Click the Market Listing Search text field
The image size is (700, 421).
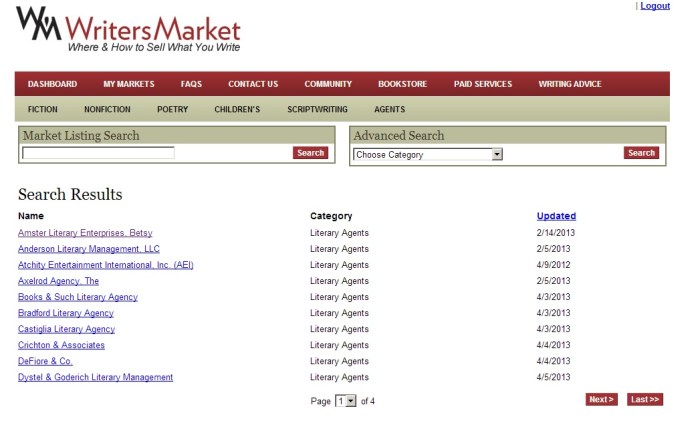[x=98, y=153]
